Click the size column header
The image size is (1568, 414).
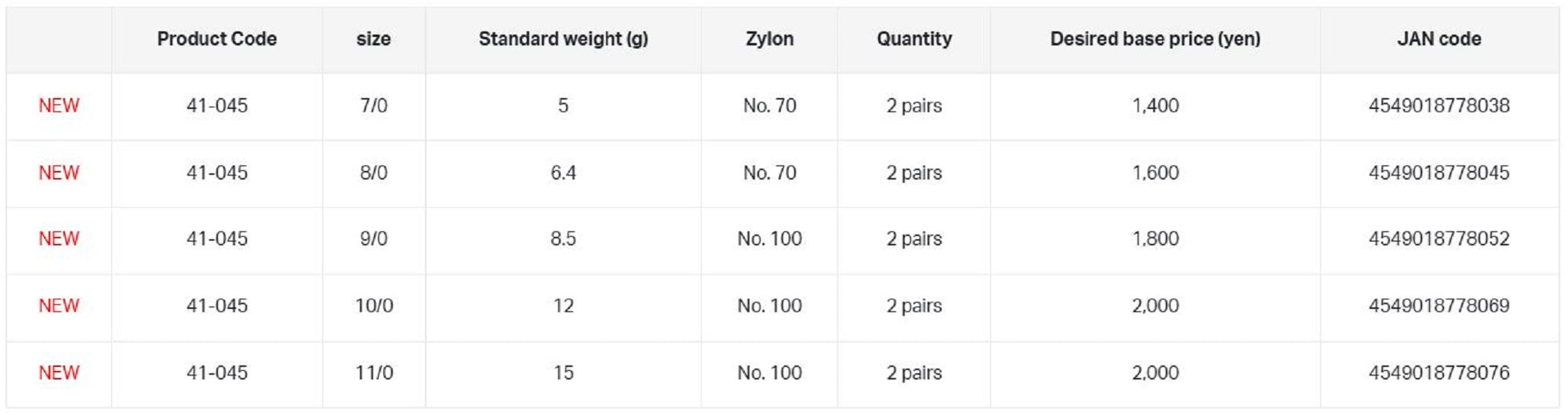coord(373,39)
